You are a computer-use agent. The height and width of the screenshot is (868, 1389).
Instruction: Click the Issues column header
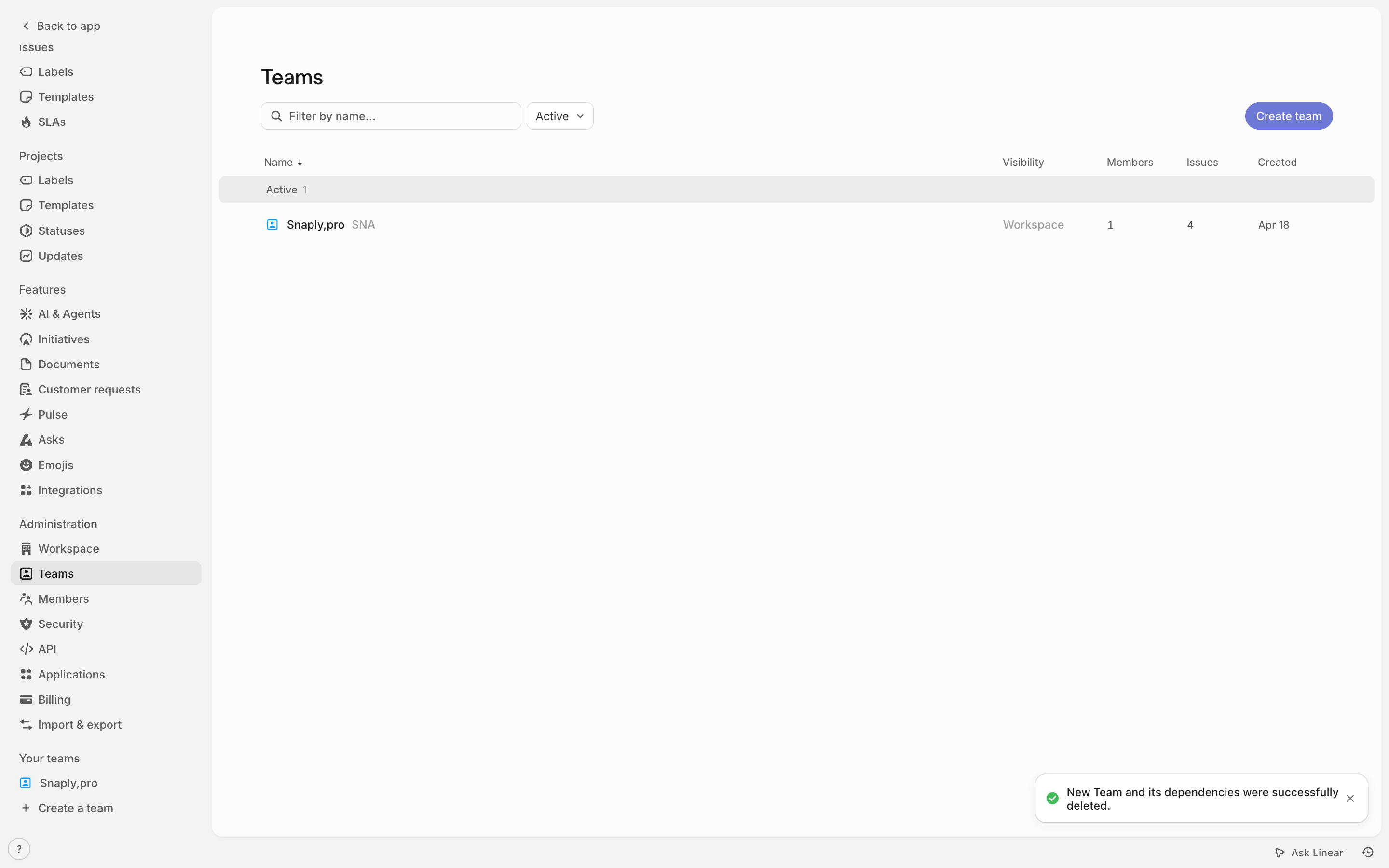[x=1202, y=163]
